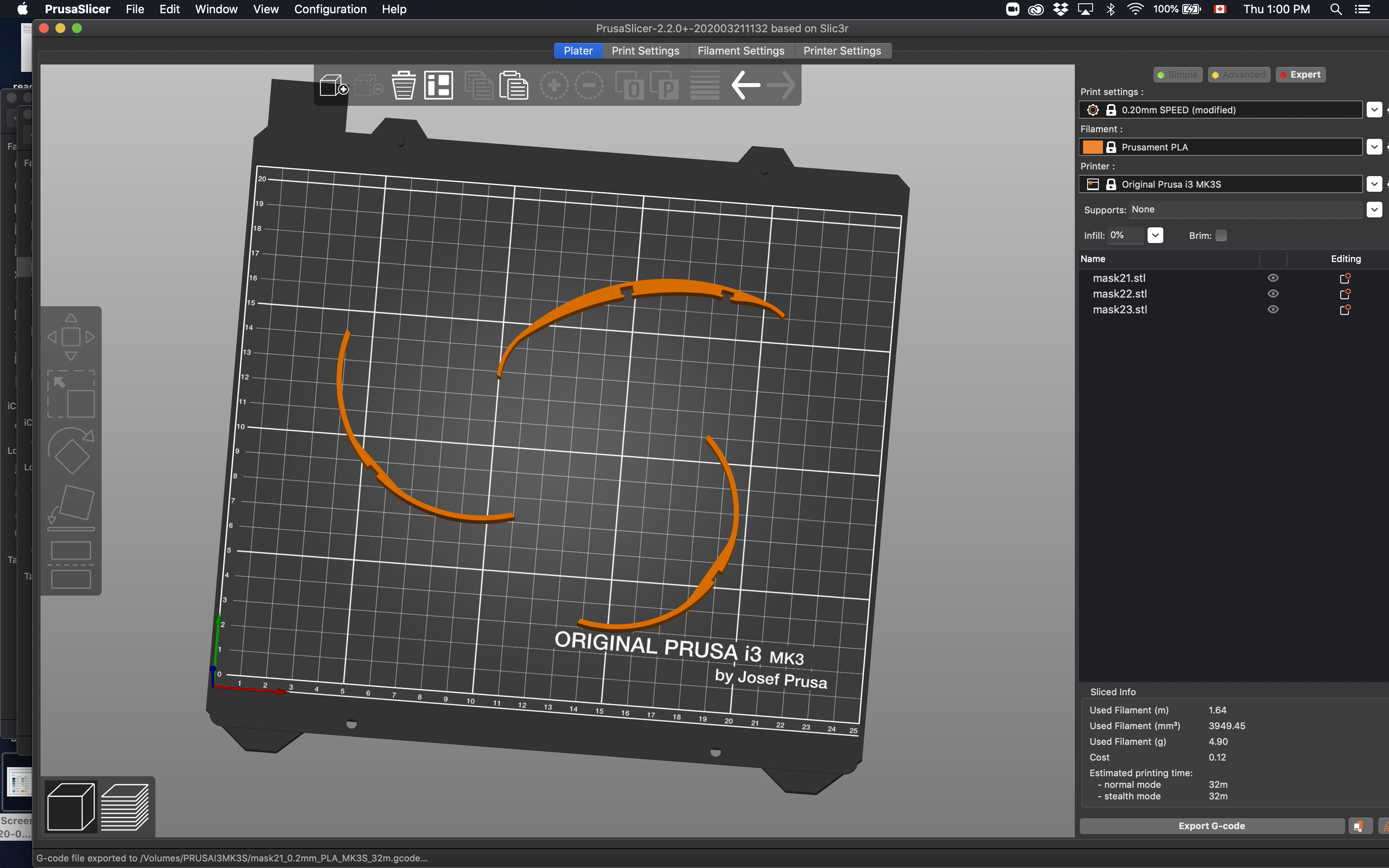Select the Place on face tool
This screenshot has width=1389, height=868.
[71, 508]
